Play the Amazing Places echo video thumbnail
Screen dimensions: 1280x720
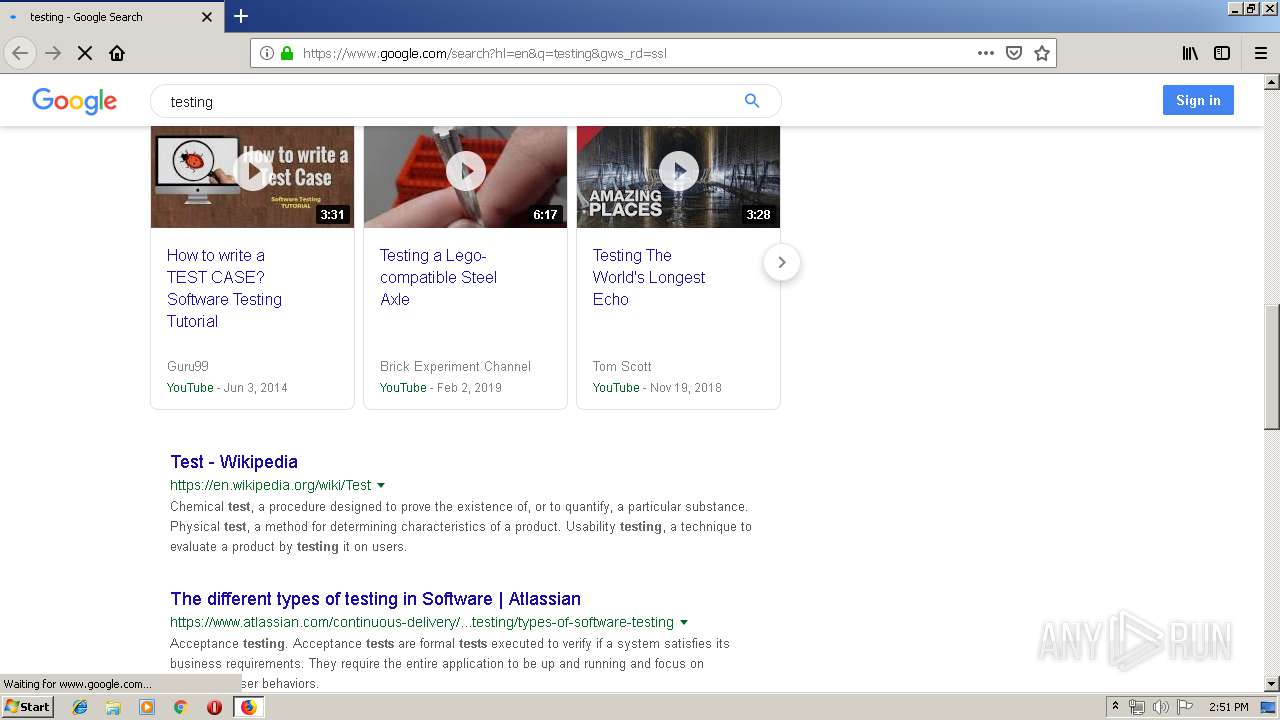678,172
